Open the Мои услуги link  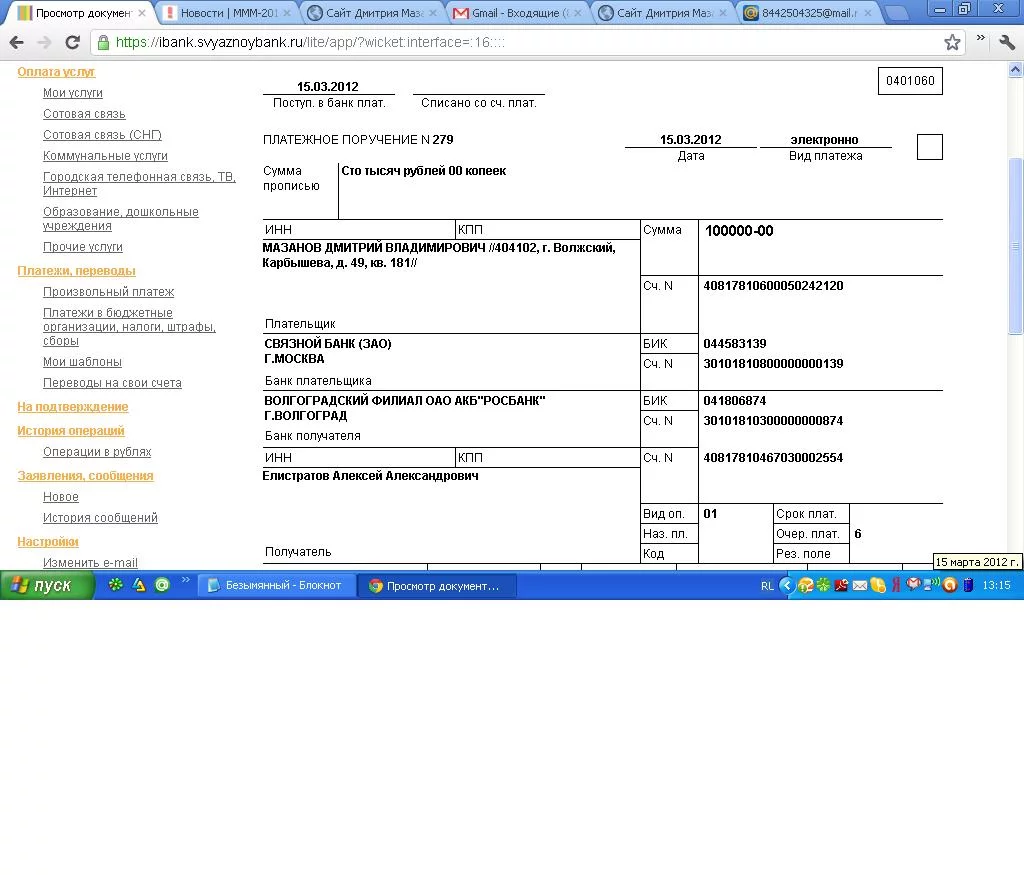point(72,93)
